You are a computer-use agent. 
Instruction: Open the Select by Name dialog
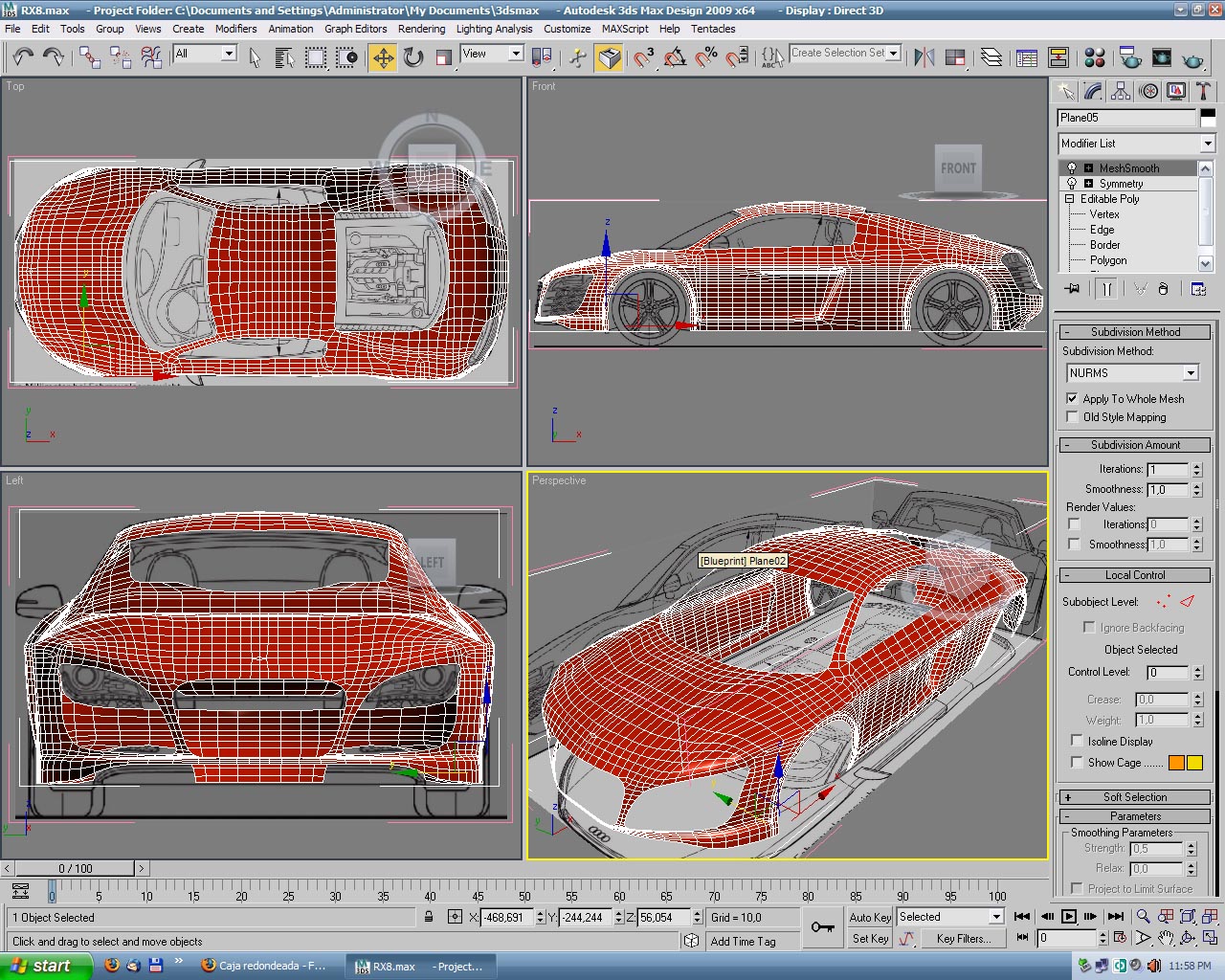tap(284, 58)
